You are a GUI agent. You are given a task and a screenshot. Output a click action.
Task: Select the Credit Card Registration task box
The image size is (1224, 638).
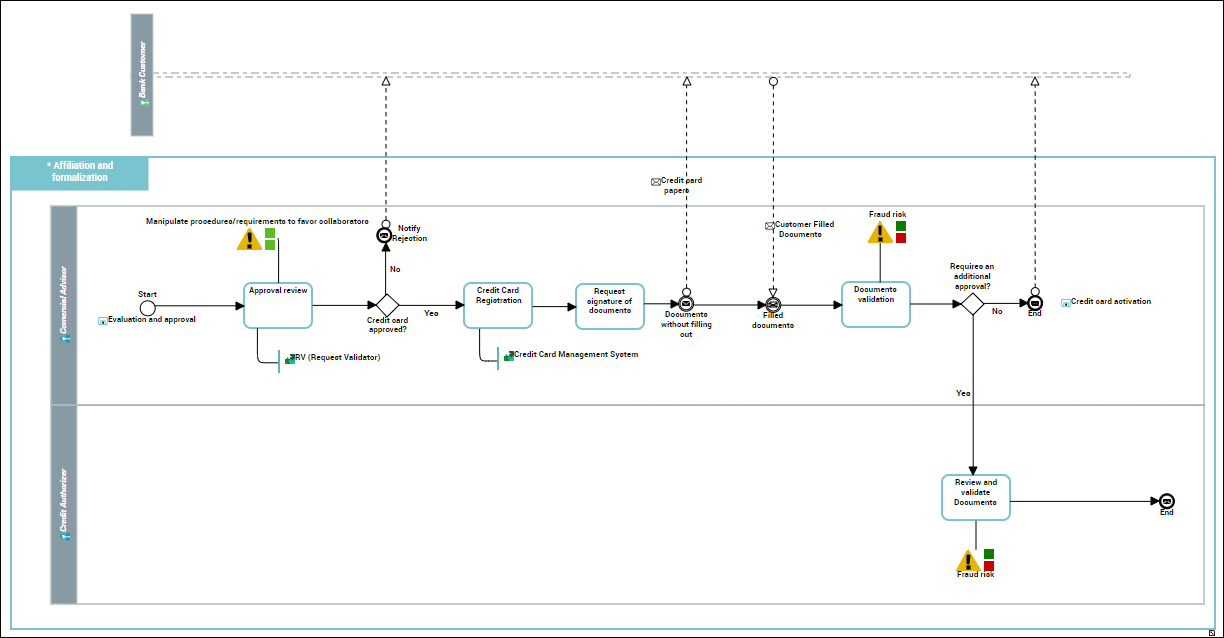498,305
